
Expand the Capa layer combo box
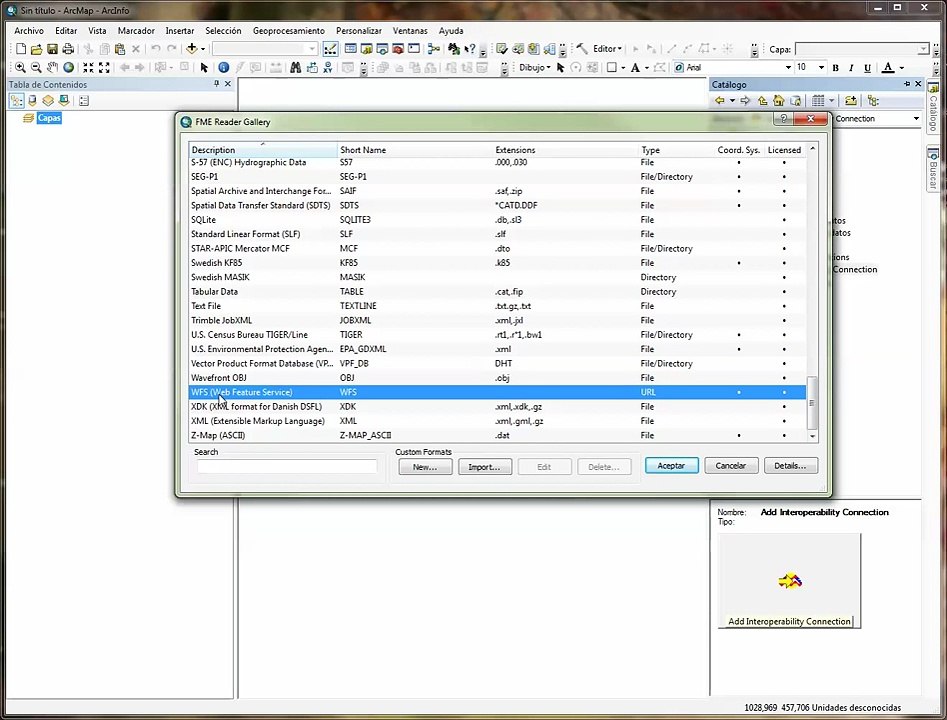tap(923, 49)
